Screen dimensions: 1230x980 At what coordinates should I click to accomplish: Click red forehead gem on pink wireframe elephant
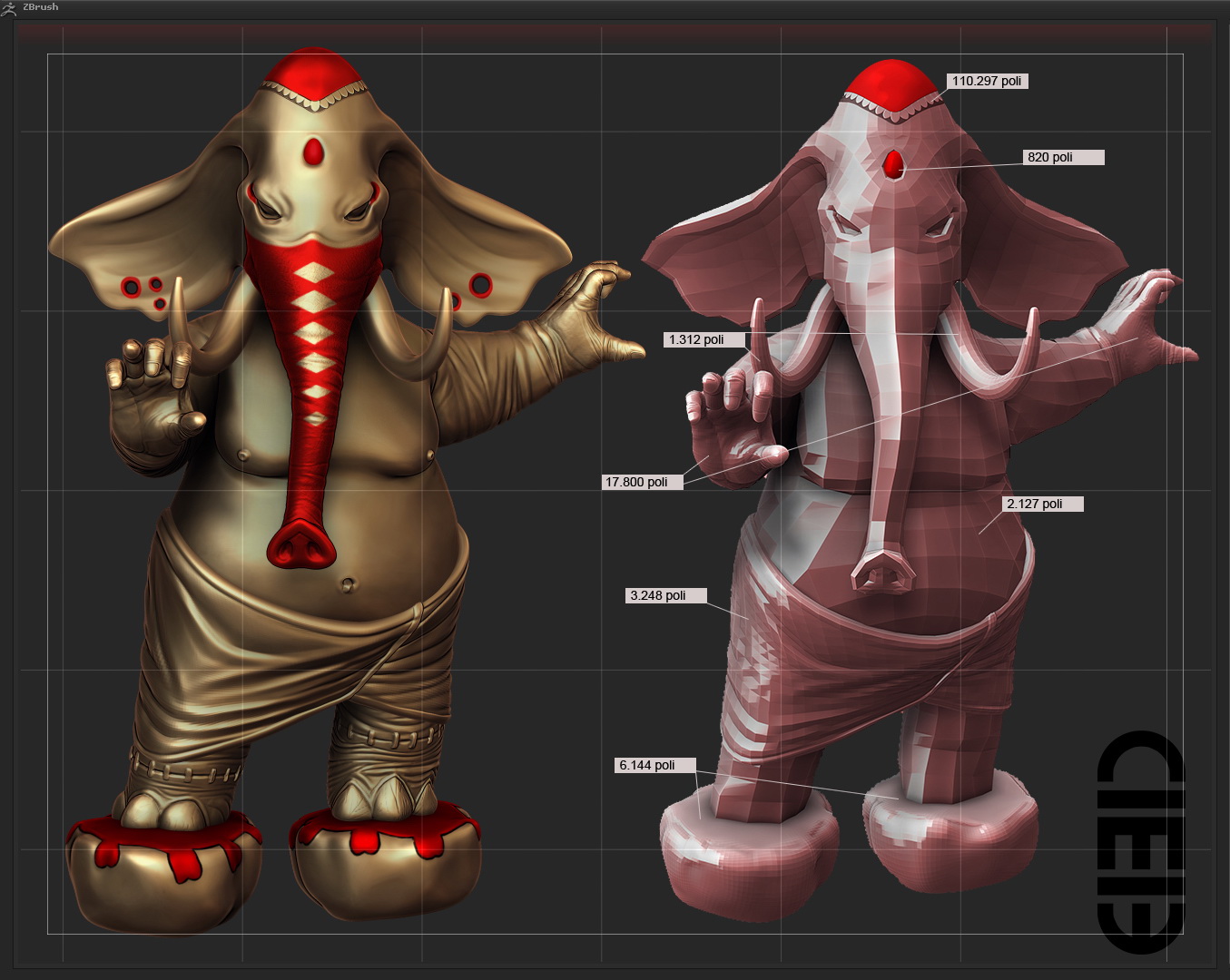pyautogui.click(x=893, y=164)
